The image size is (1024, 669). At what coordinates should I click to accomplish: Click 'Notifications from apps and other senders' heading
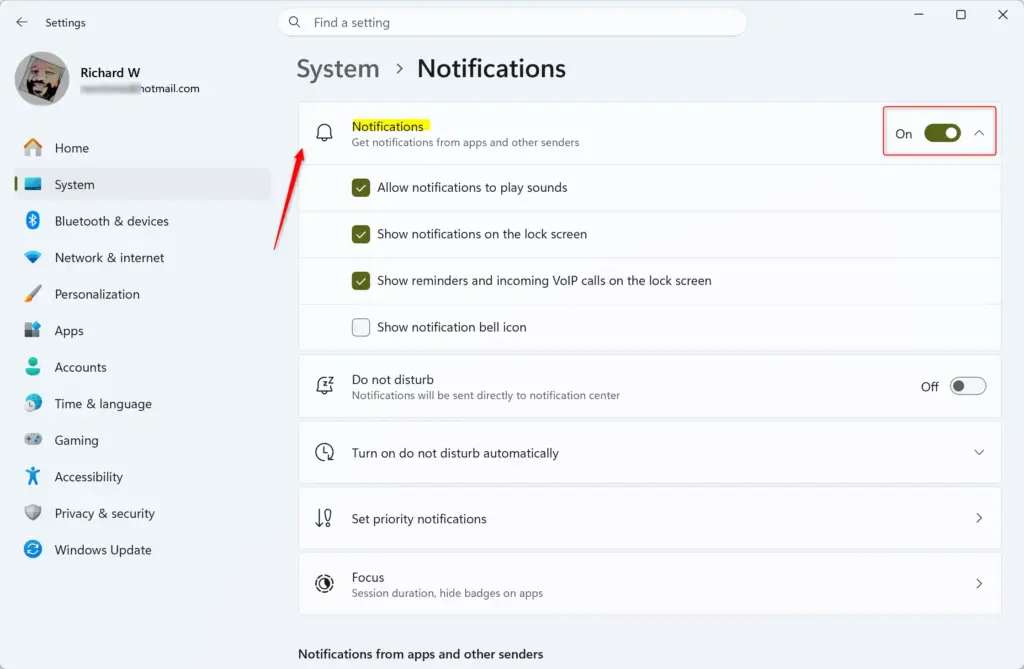point(421,654)
